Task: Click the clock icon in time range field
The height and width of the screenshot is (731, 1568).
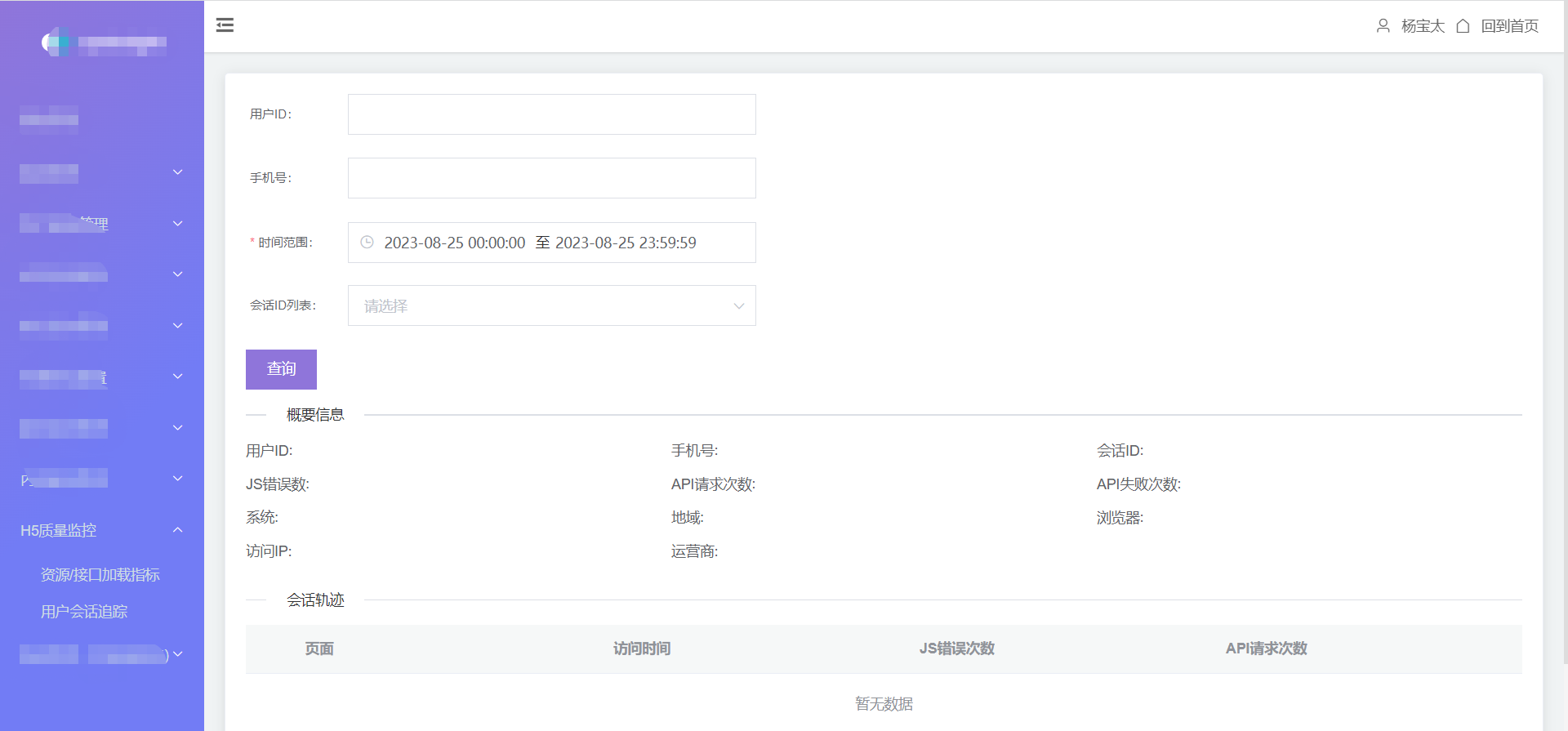Action: pyautogui.click(x=367, y=243)
